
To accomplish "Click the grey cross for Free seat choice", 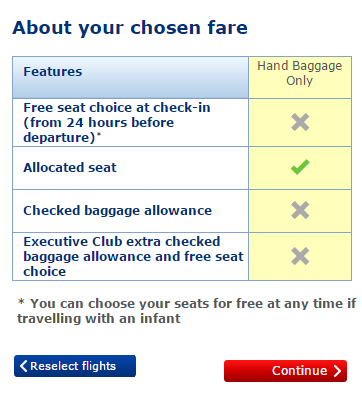I will coord(300,122).
